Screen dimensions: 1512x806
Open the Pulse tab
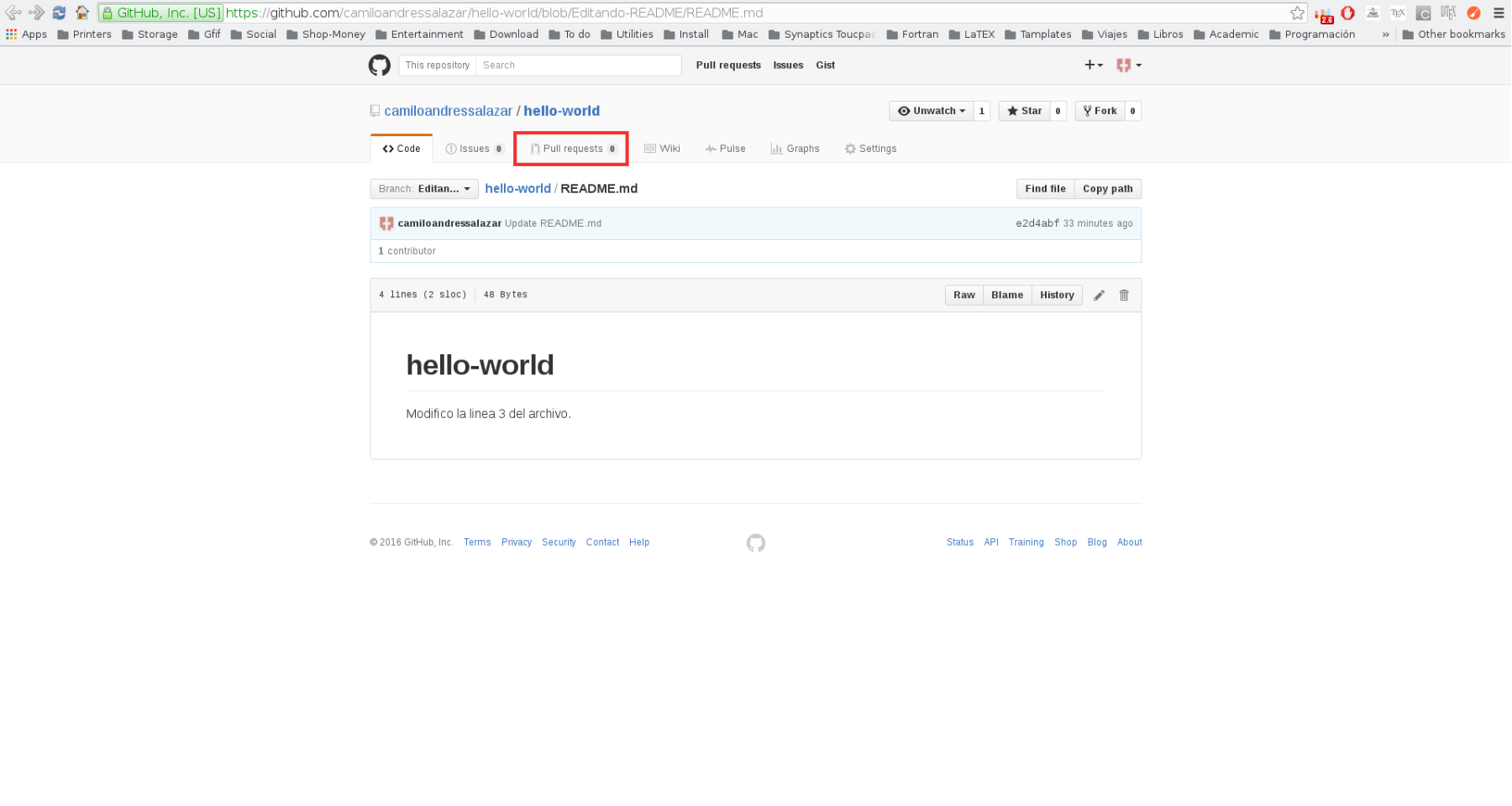click(726, 149)
